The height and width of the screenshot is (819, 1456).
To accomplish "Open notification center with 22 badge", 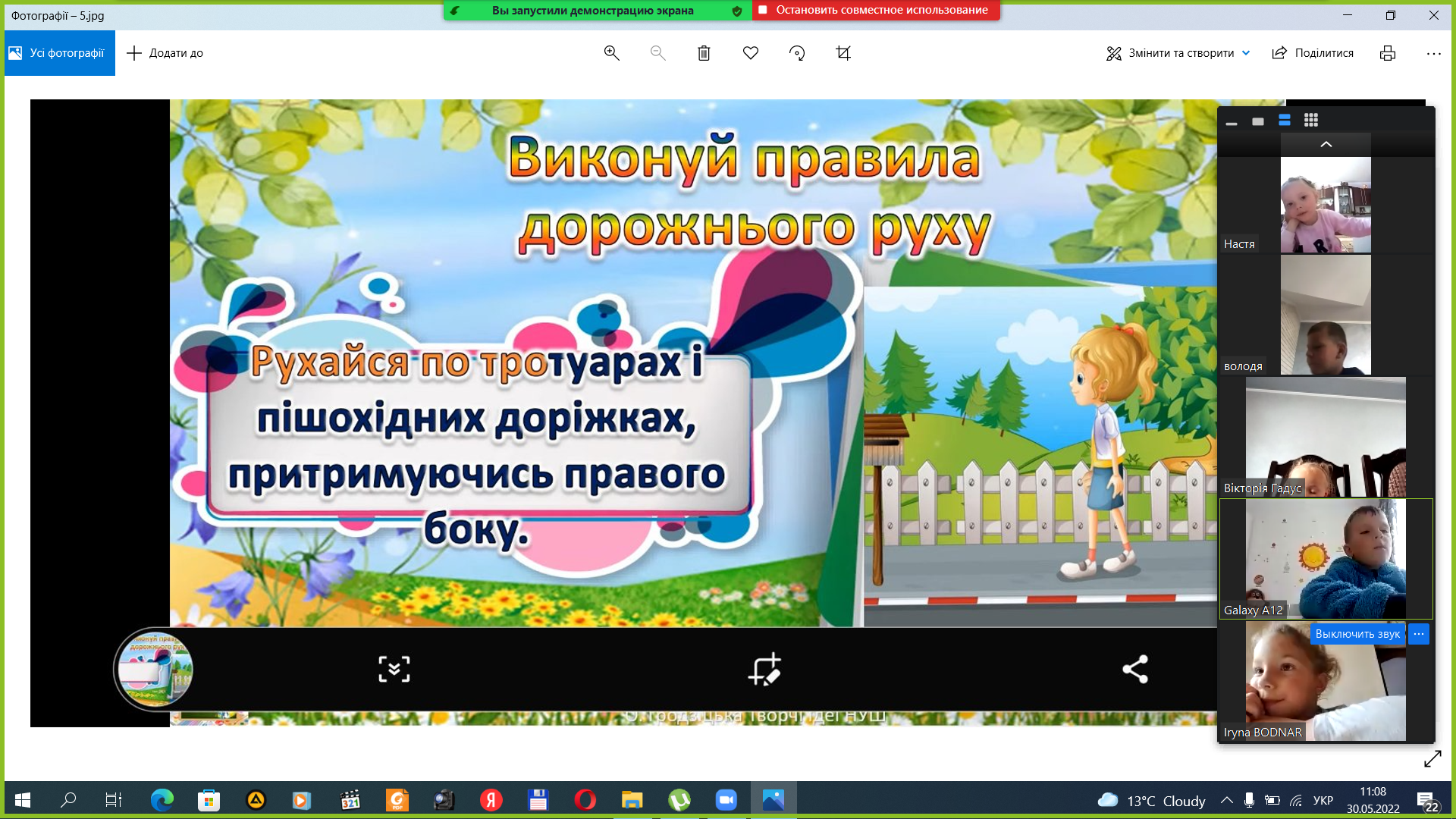I will tap(1427, 801).
